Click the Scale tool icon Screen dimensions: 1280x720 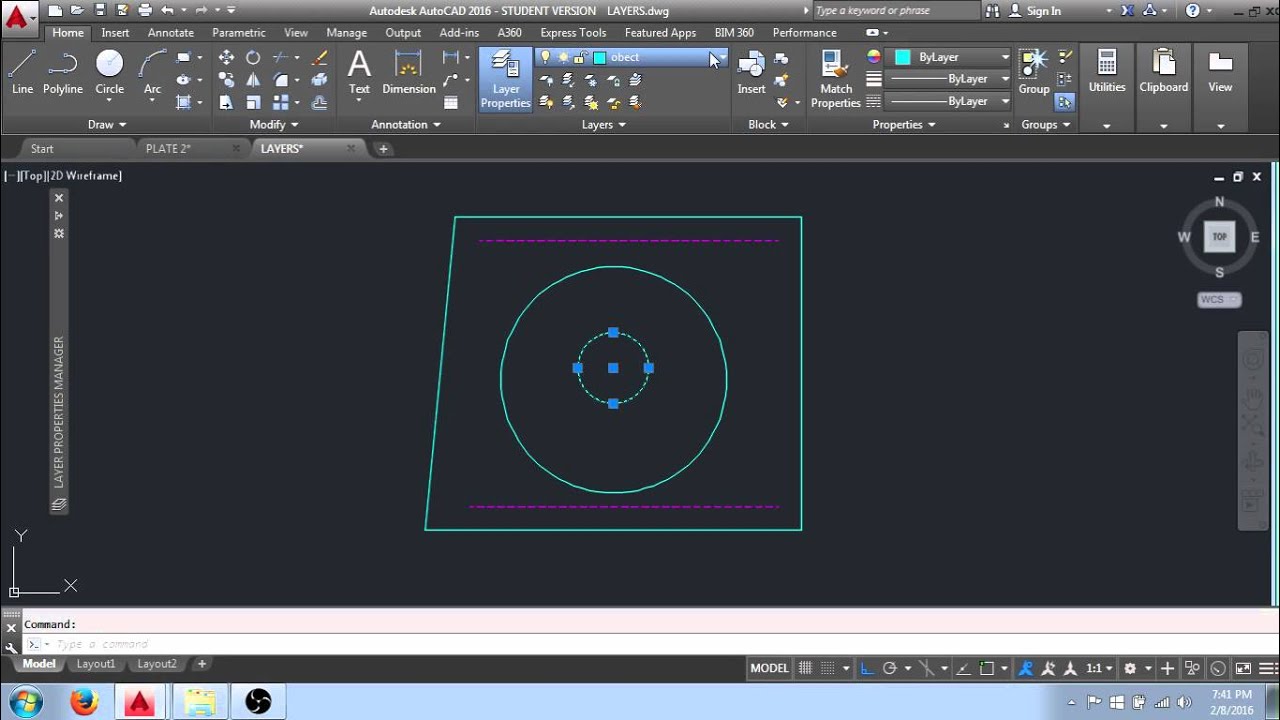click(x=253, y=102)
